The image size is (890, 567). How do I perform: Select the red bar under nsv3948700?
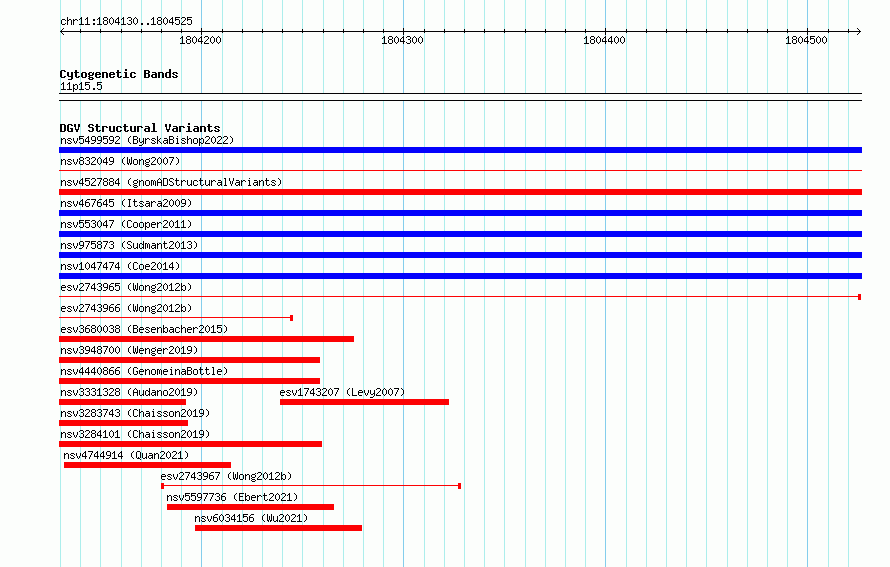tap(190, 360)
